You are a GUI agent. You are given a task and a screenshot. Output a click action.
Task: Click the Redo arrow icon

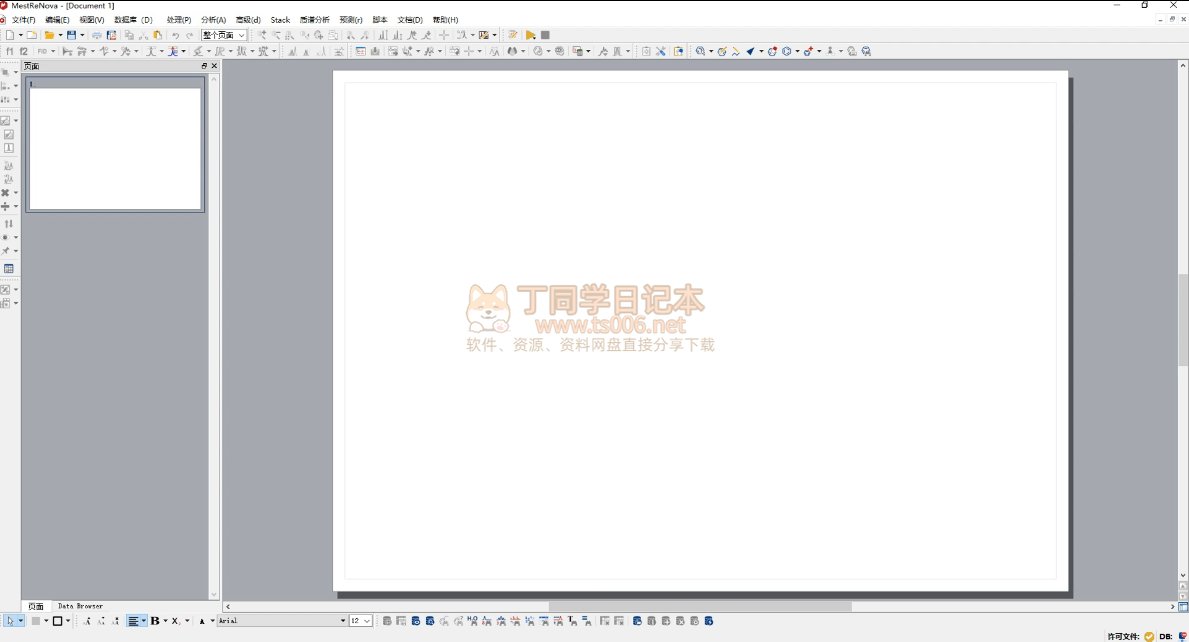pyautogui.click(x=190, y=35)
